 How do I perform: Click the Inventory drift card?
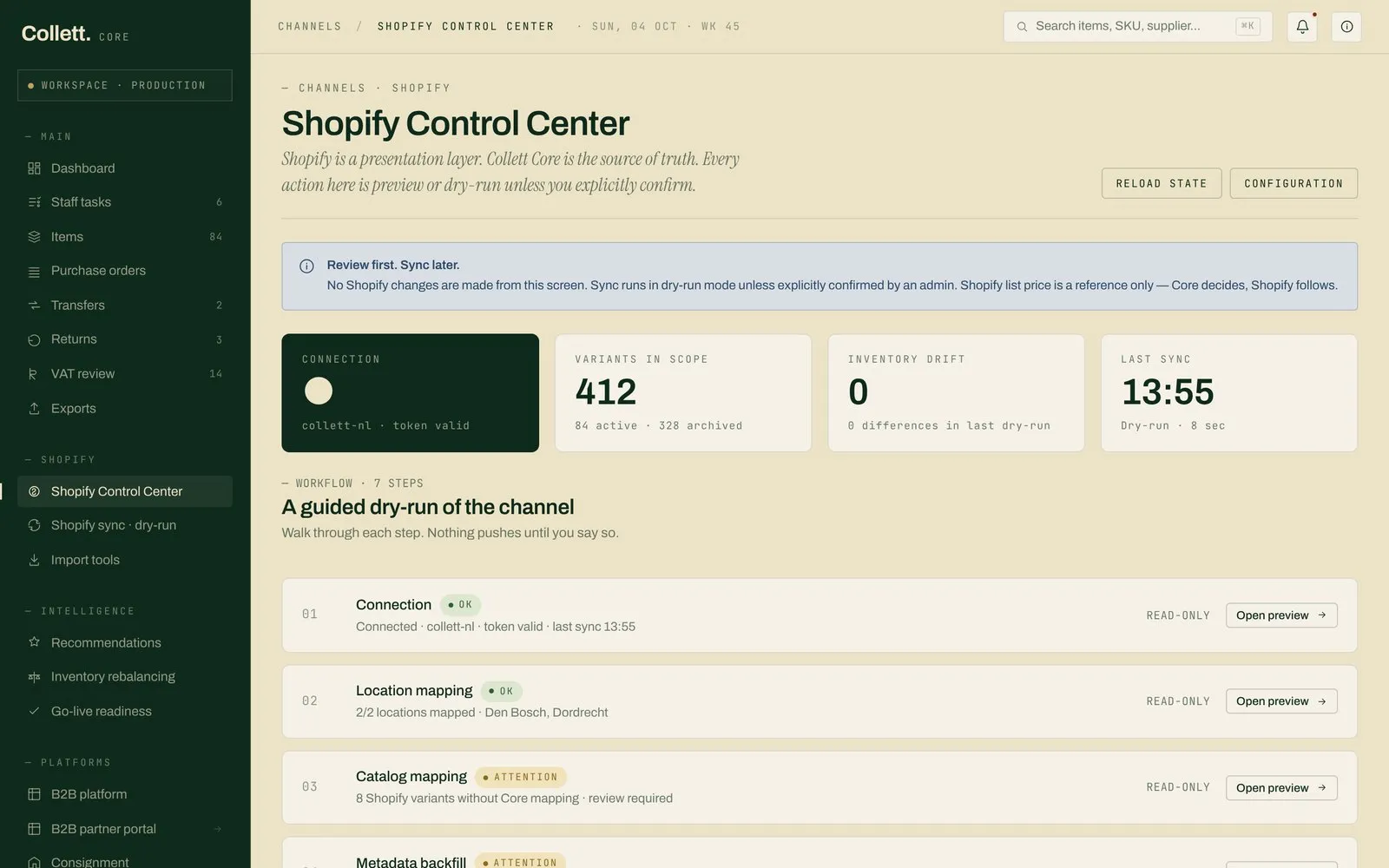click(956, 393)
